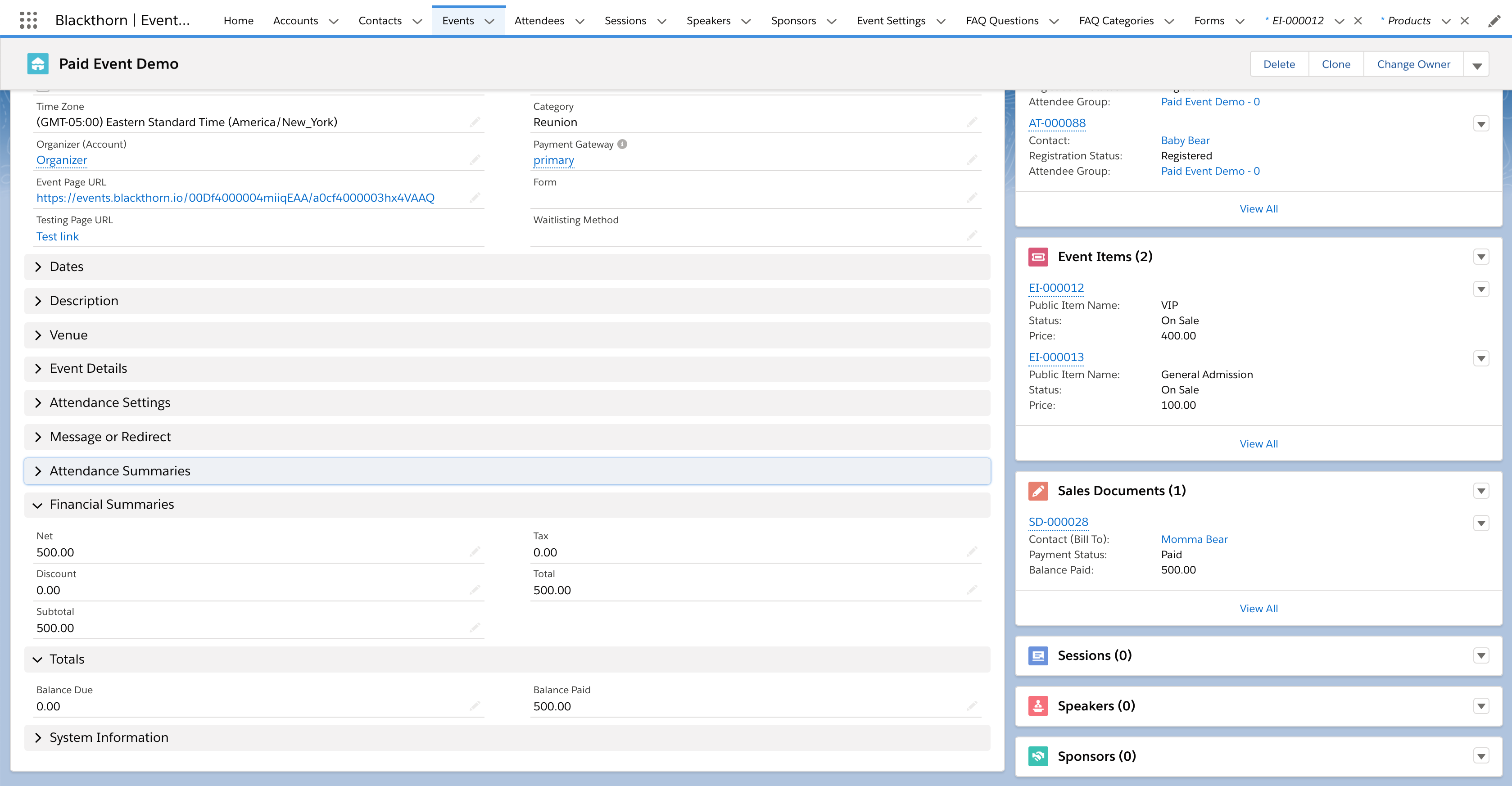Click the Speakers related list icon
This screenshot has height=786, width=1512.
click(1038, 705)
